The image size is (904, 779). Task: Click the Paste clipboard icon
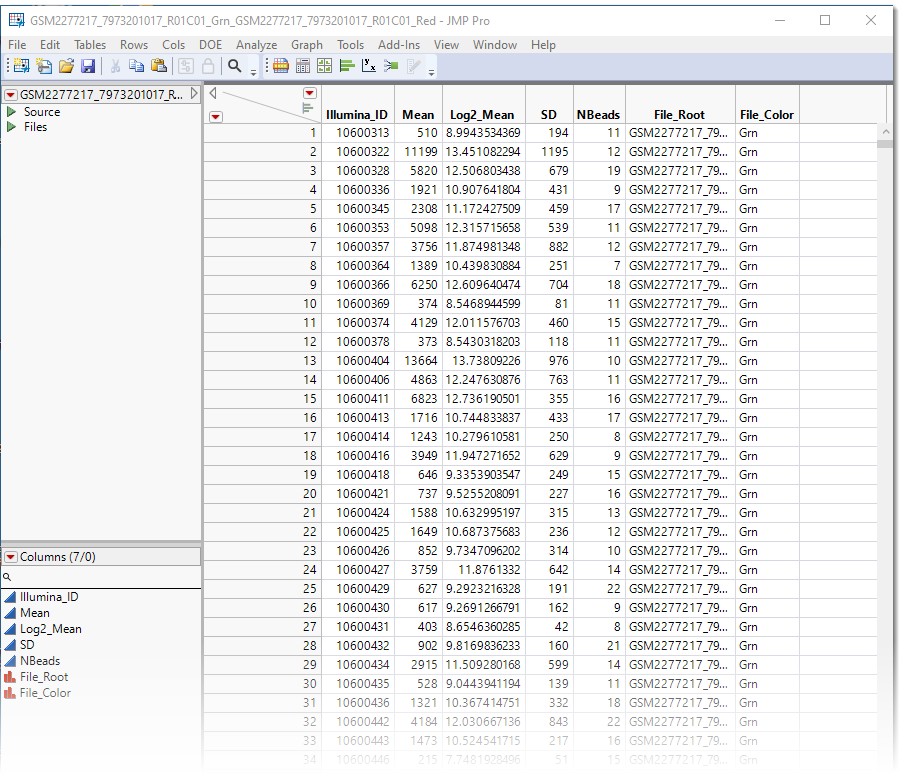point(159,66)
